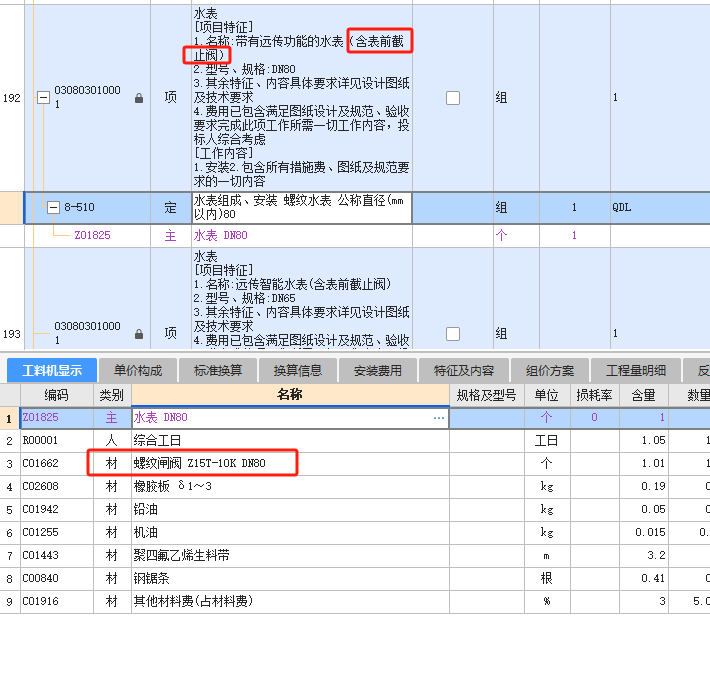Select code R00001 labor row
This screenshot has width=710, height=692.
coord(57,441)
